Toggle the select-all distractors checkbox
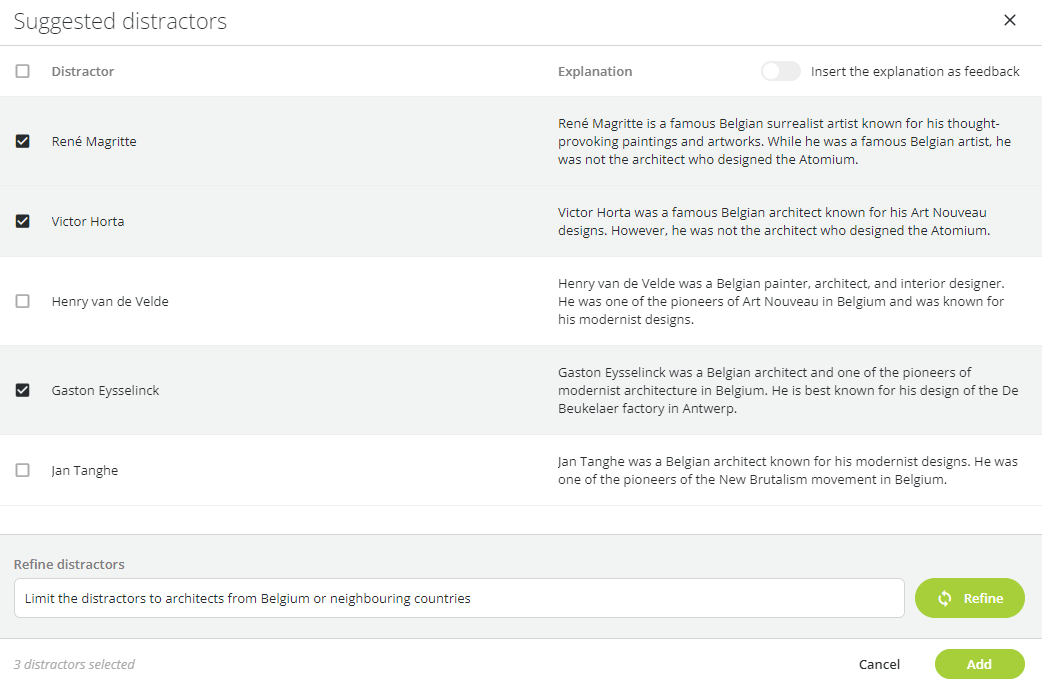Screen dimensions: 1042x687 click(23, 71)
